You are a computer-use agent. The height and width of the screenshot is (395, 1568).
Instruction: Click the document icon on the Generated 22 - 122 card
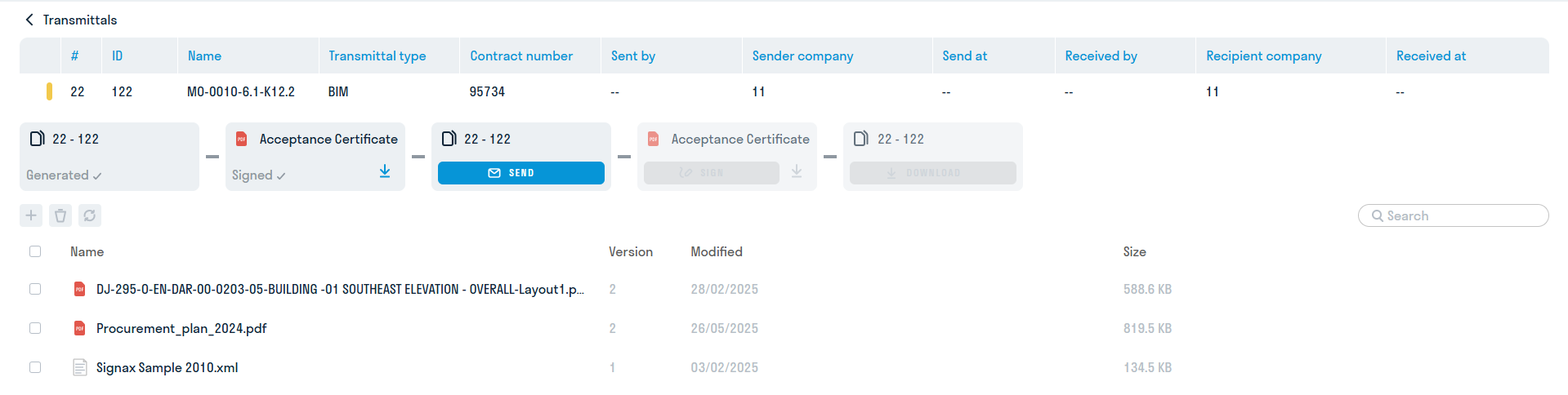coord(37,139)
